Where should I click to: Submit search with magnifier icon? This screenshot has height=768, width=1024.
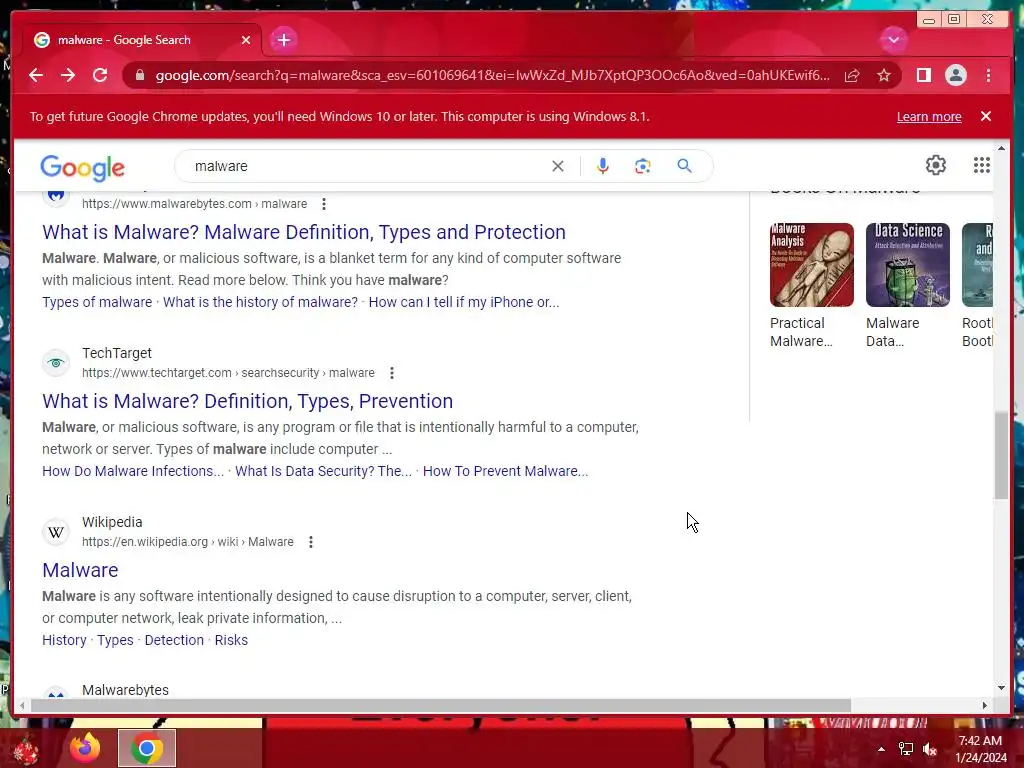(x=684, y=166)
